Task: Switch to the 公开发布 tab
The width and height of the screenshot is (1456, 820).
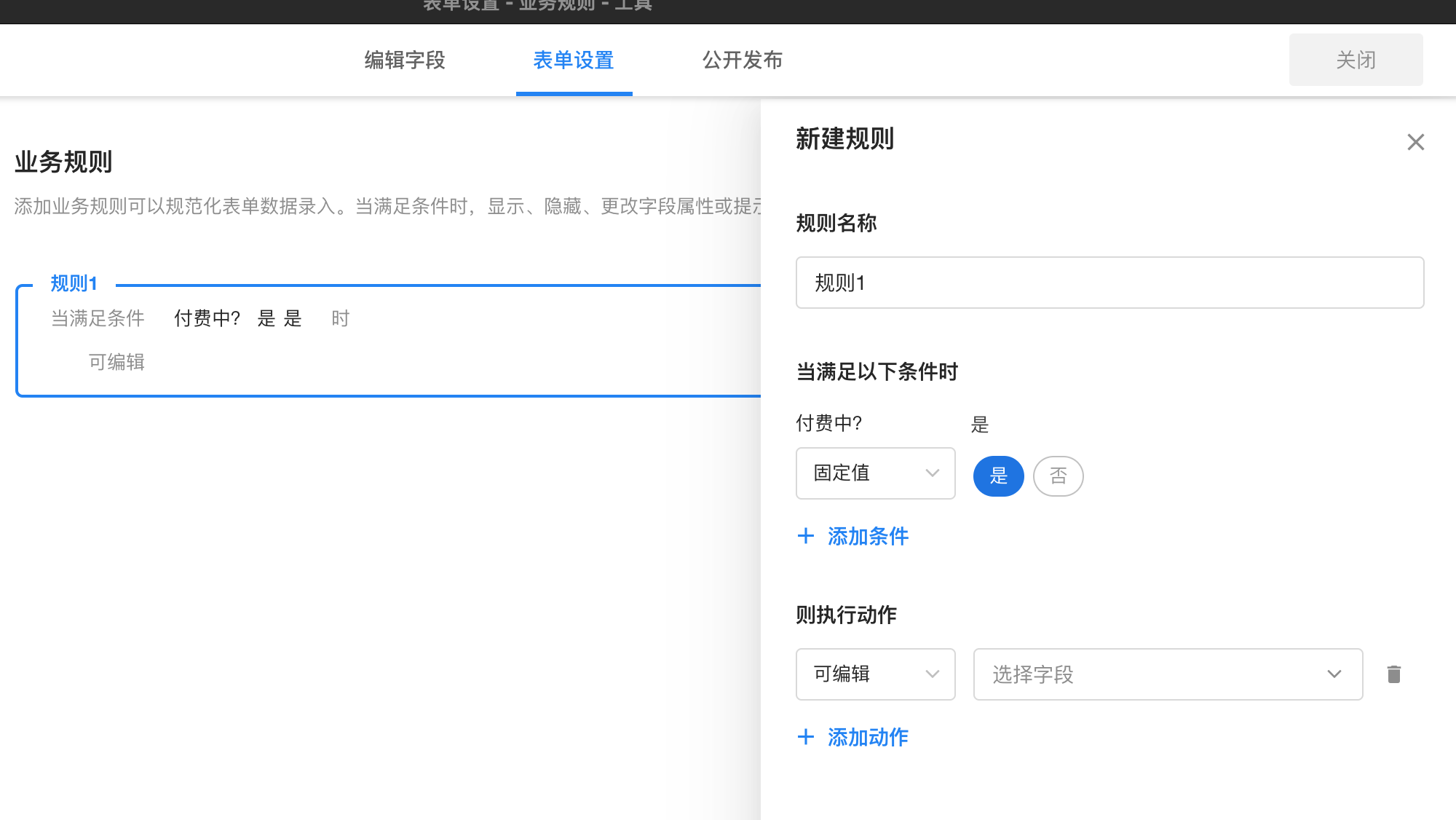Action: [x=742, y=60]
